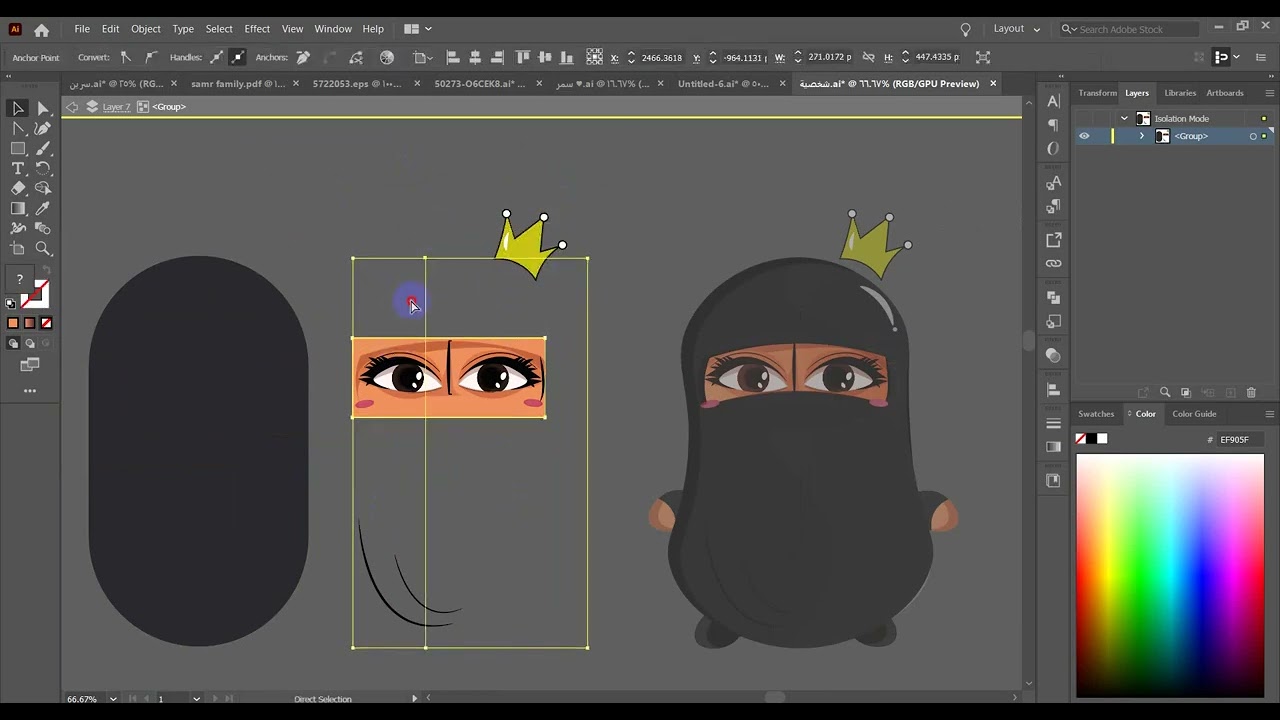Viewport: 1280px width, 720px height.
Task: Select the Type tool
Action: coord(18,168)
